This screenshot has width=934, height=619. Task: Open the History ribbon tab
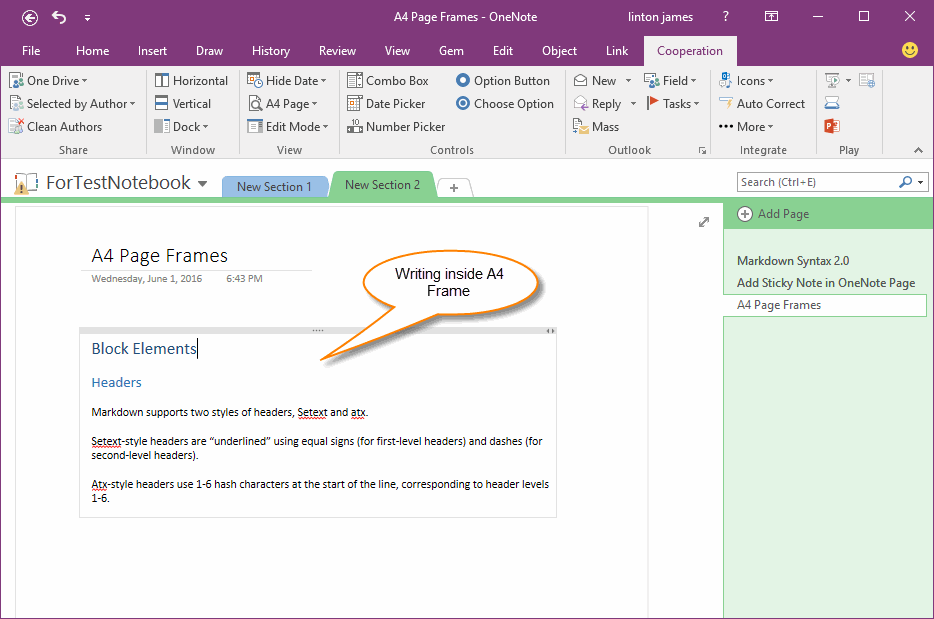click(x=271, y=51)
